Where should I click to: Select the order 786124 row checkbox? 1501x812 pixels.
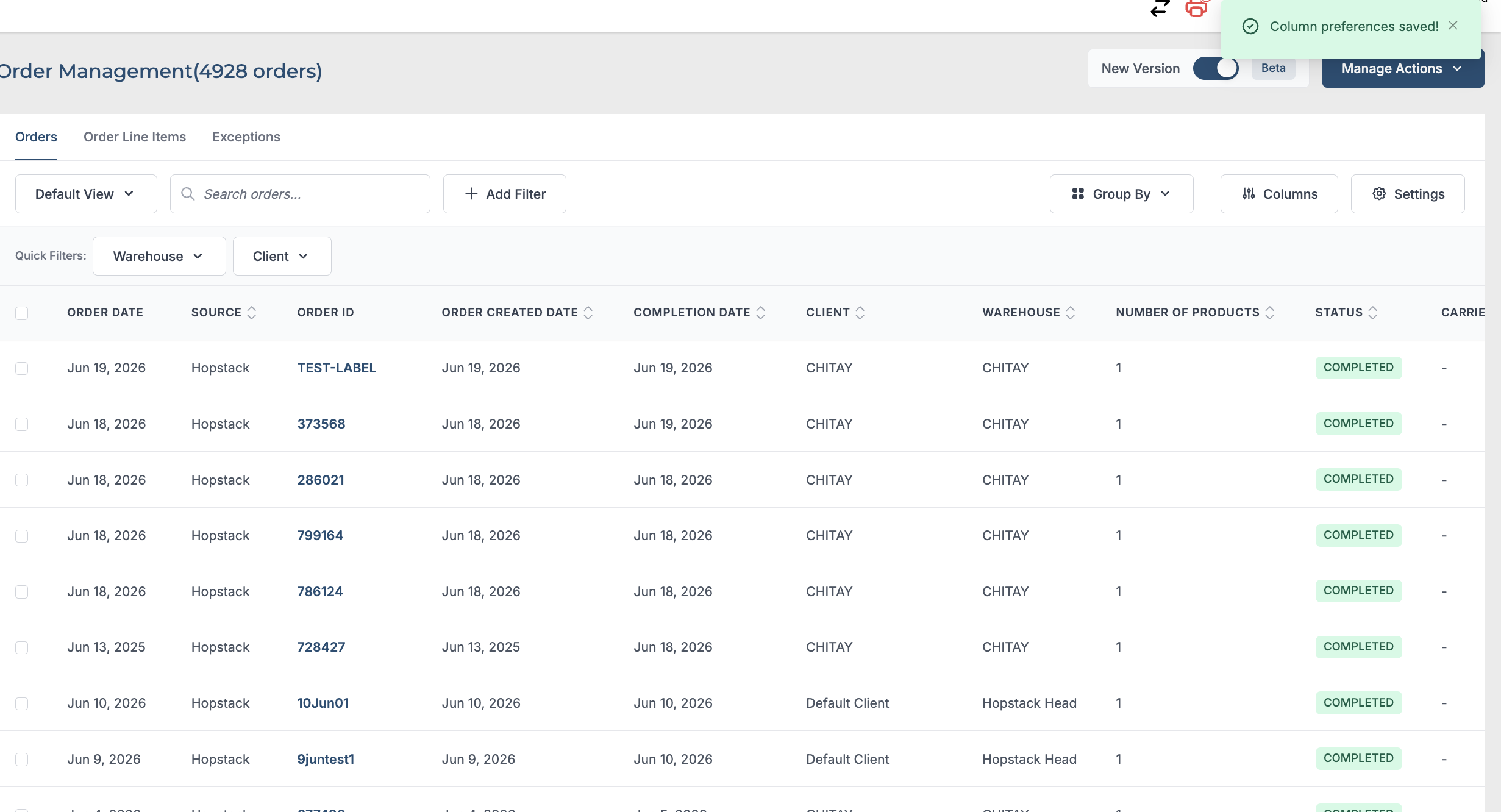[22, 592]
